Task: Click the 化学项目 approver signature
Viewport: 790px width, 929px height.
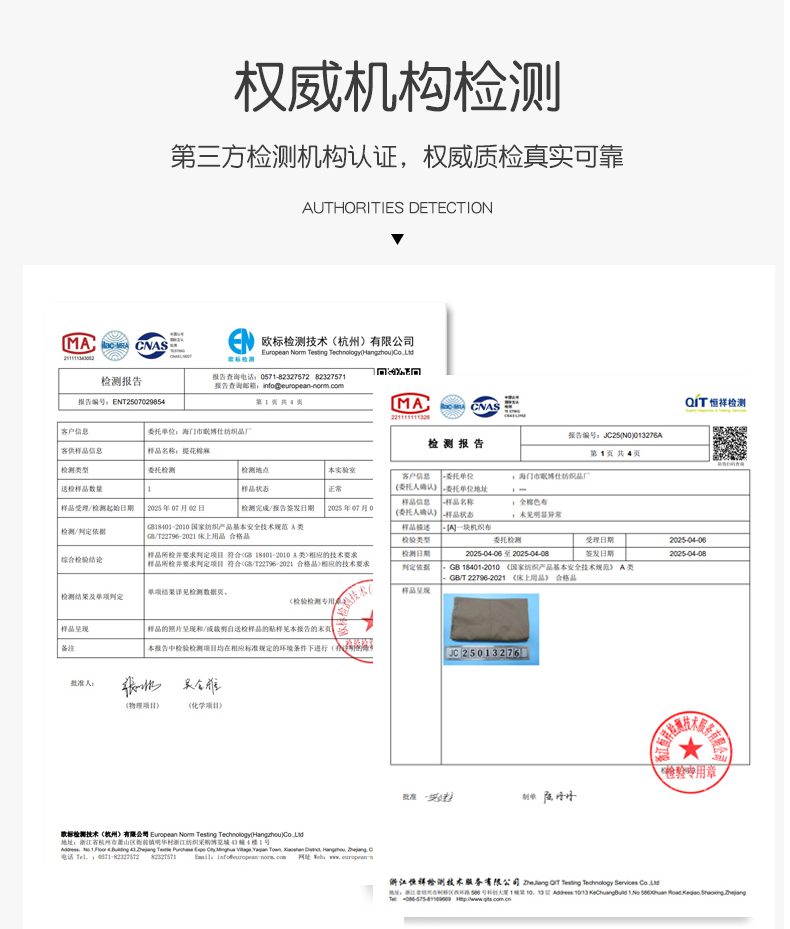Action: [202, 686]
